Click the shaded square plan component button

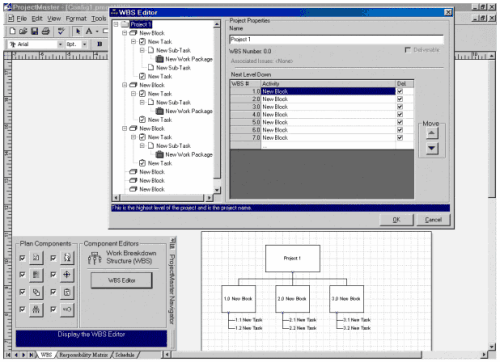[x=36, y=275]
